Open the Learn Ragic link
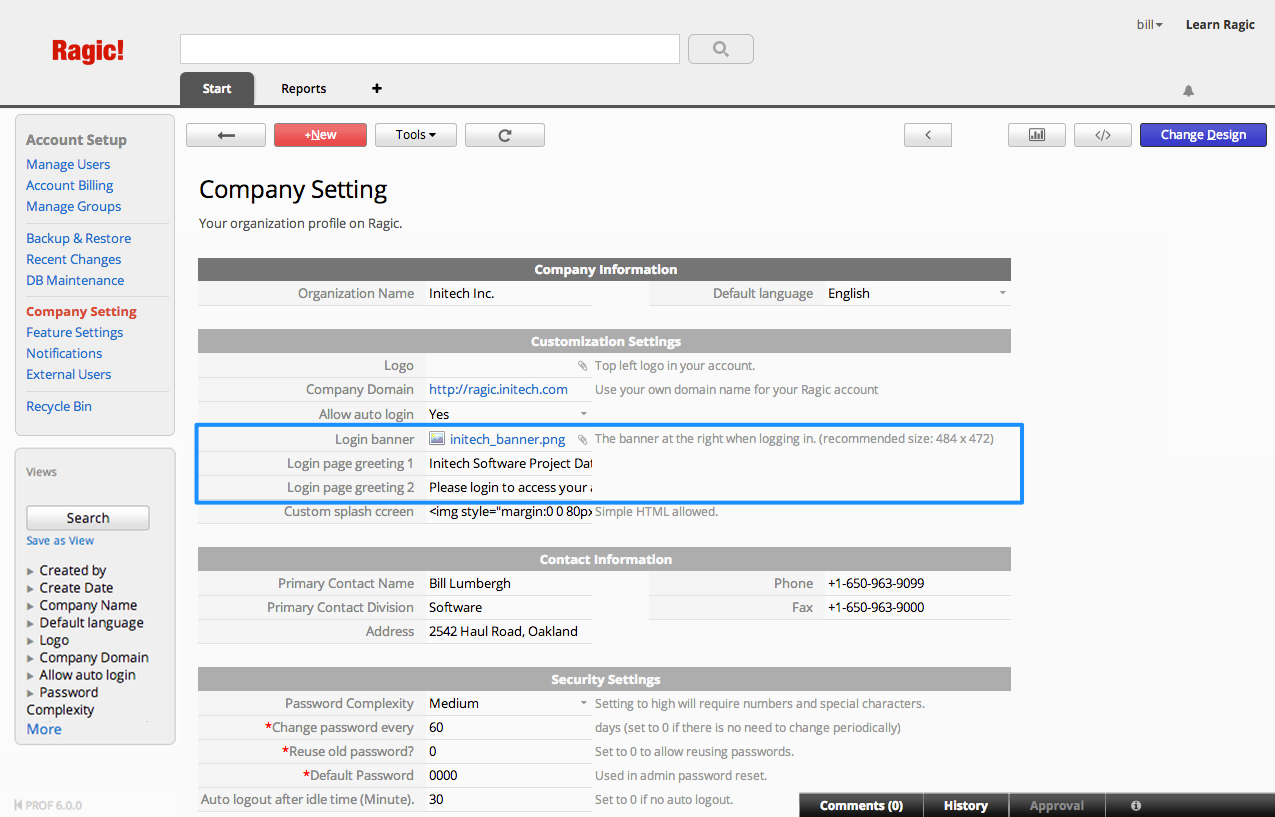1275x817 pixels. pyautogui.click(x=1220, y=25)
